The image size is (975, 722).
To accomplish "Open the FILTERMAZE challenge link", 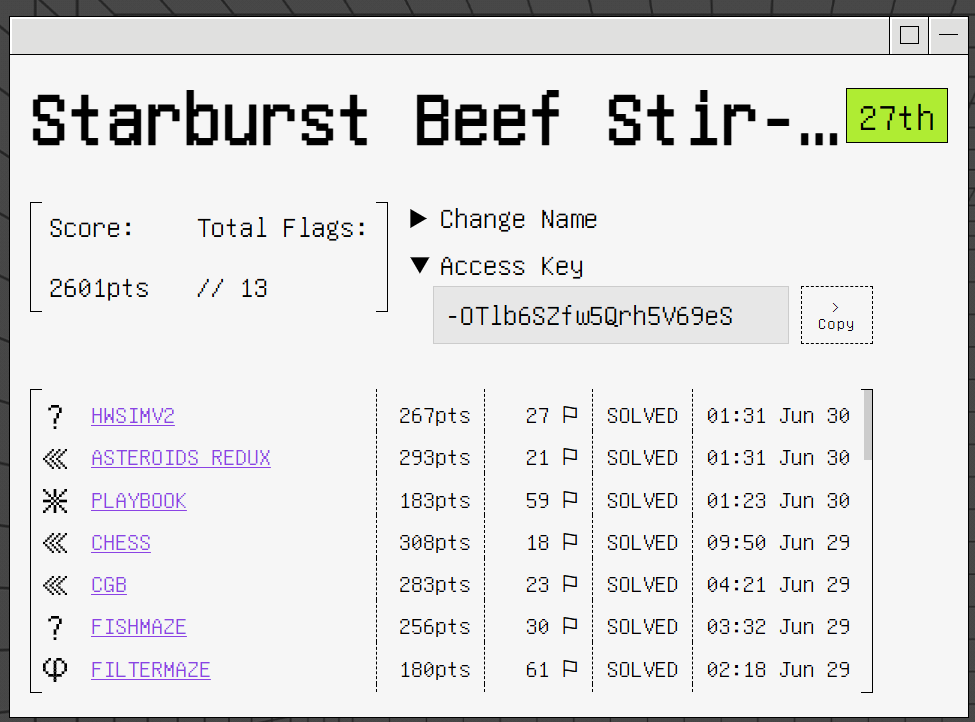I will tap(150, 670).
